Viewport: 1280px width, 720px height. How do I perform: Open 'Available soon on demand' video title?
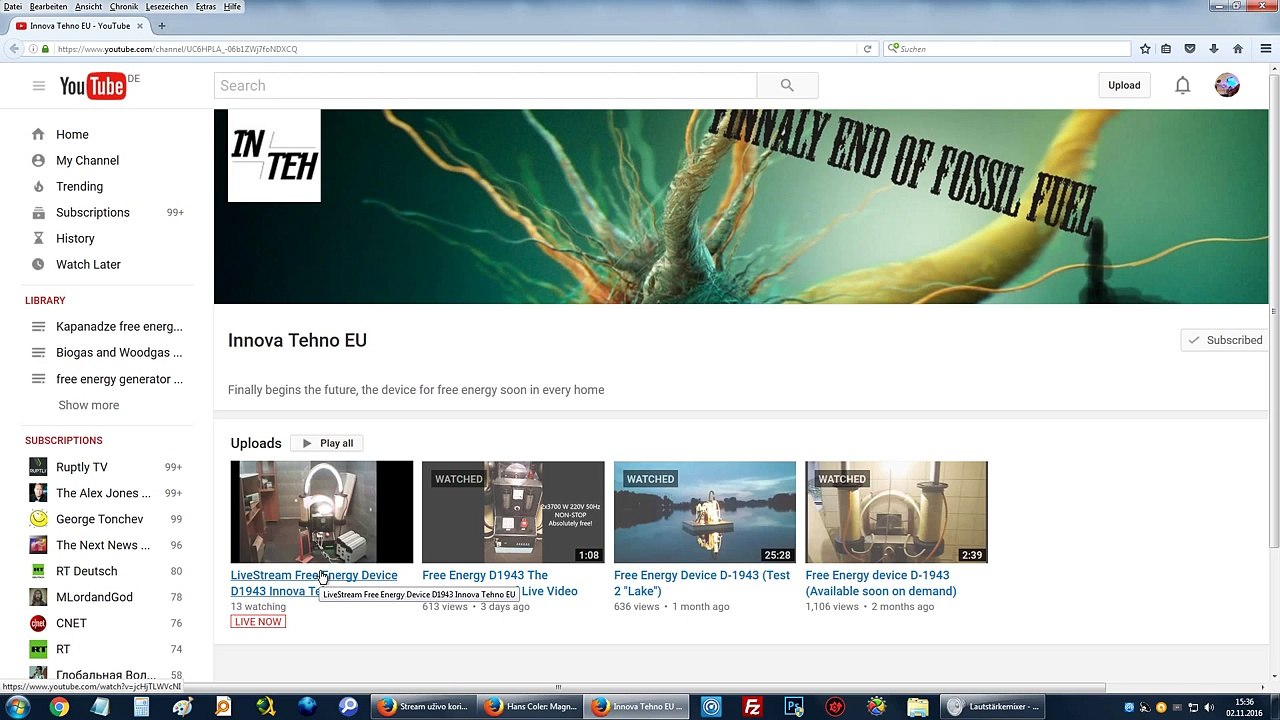(x=881, y=583)
